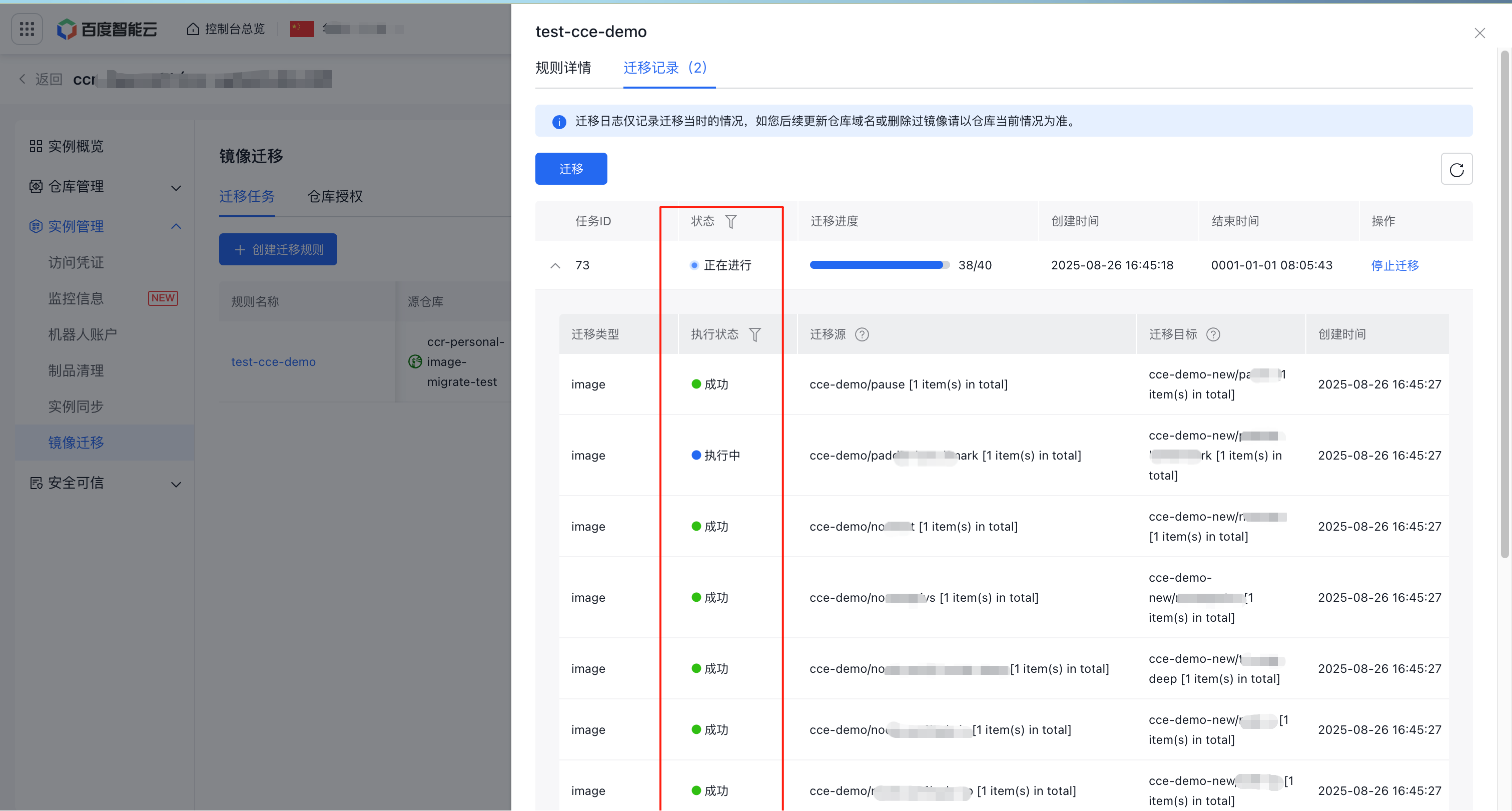Open 监控信息 in sidebar
The width and height of the screenshot is (1512, 811).
pos(76,298)
